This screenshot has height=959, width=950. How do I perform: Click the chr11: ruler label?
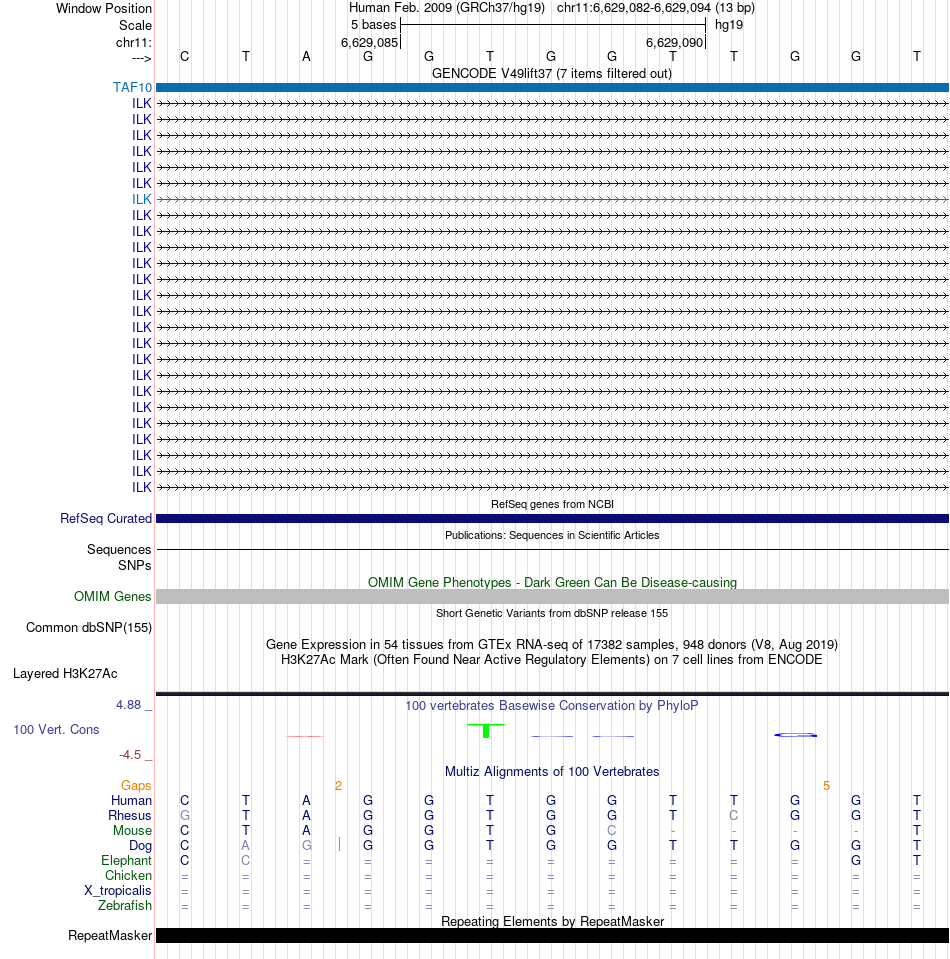pyautogui.click(x=133, y=42)
